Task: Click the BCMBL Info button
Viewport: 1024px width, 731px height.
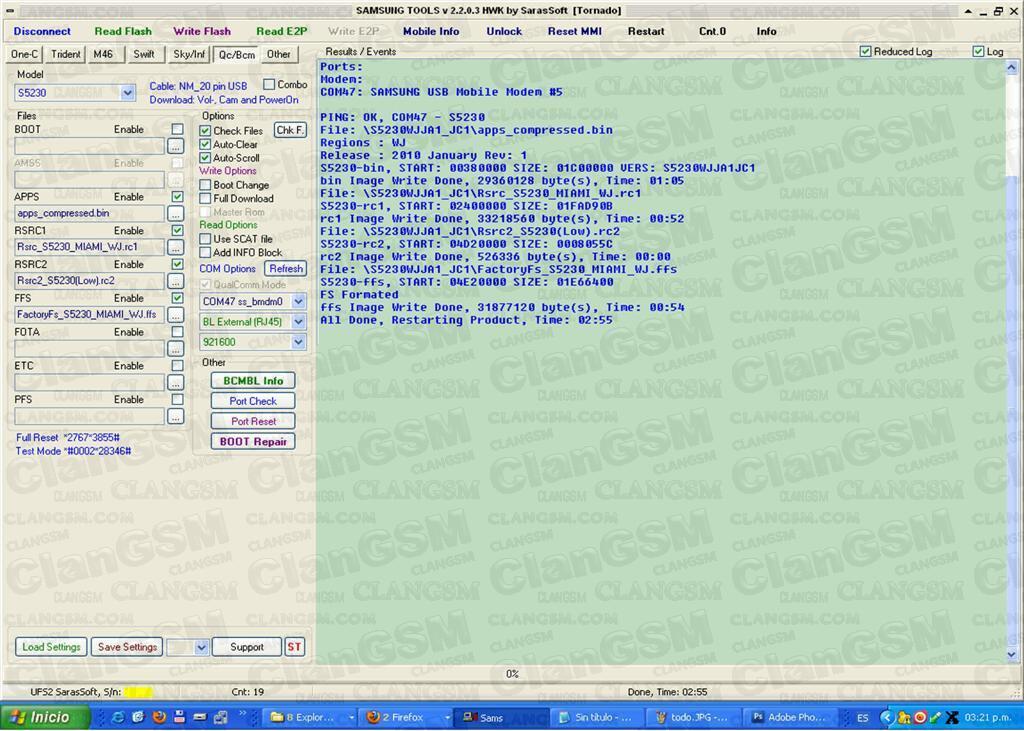Action: click(253, 381)
